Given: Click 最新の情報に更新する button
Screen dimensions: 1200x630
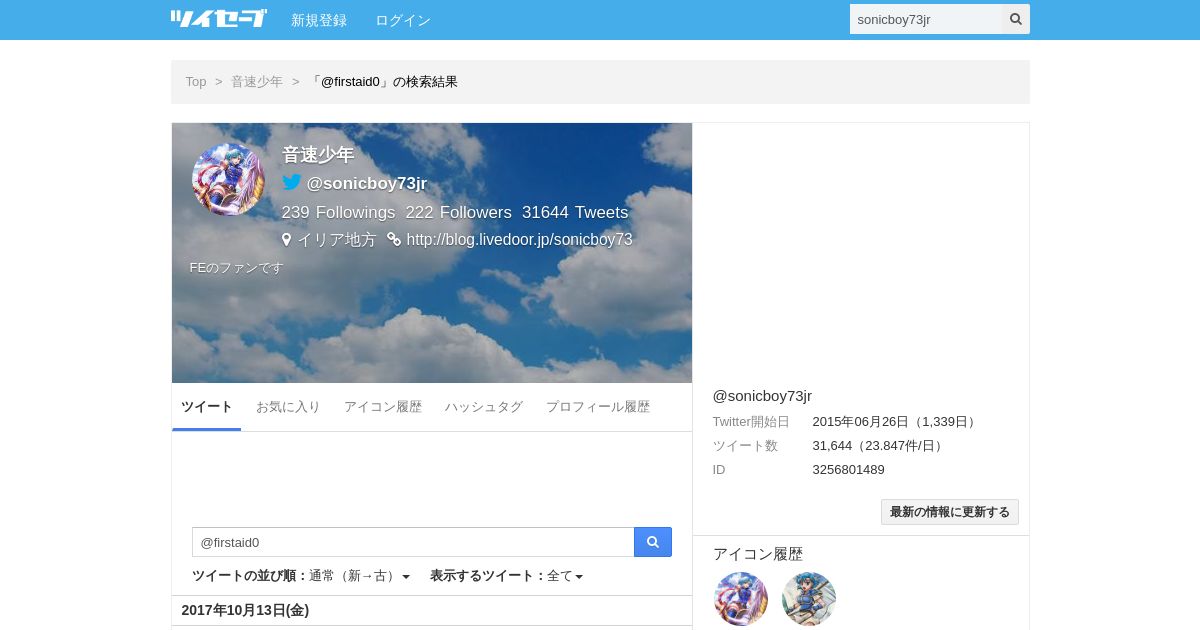Looking at the screenshot, I should pos(950,512).
